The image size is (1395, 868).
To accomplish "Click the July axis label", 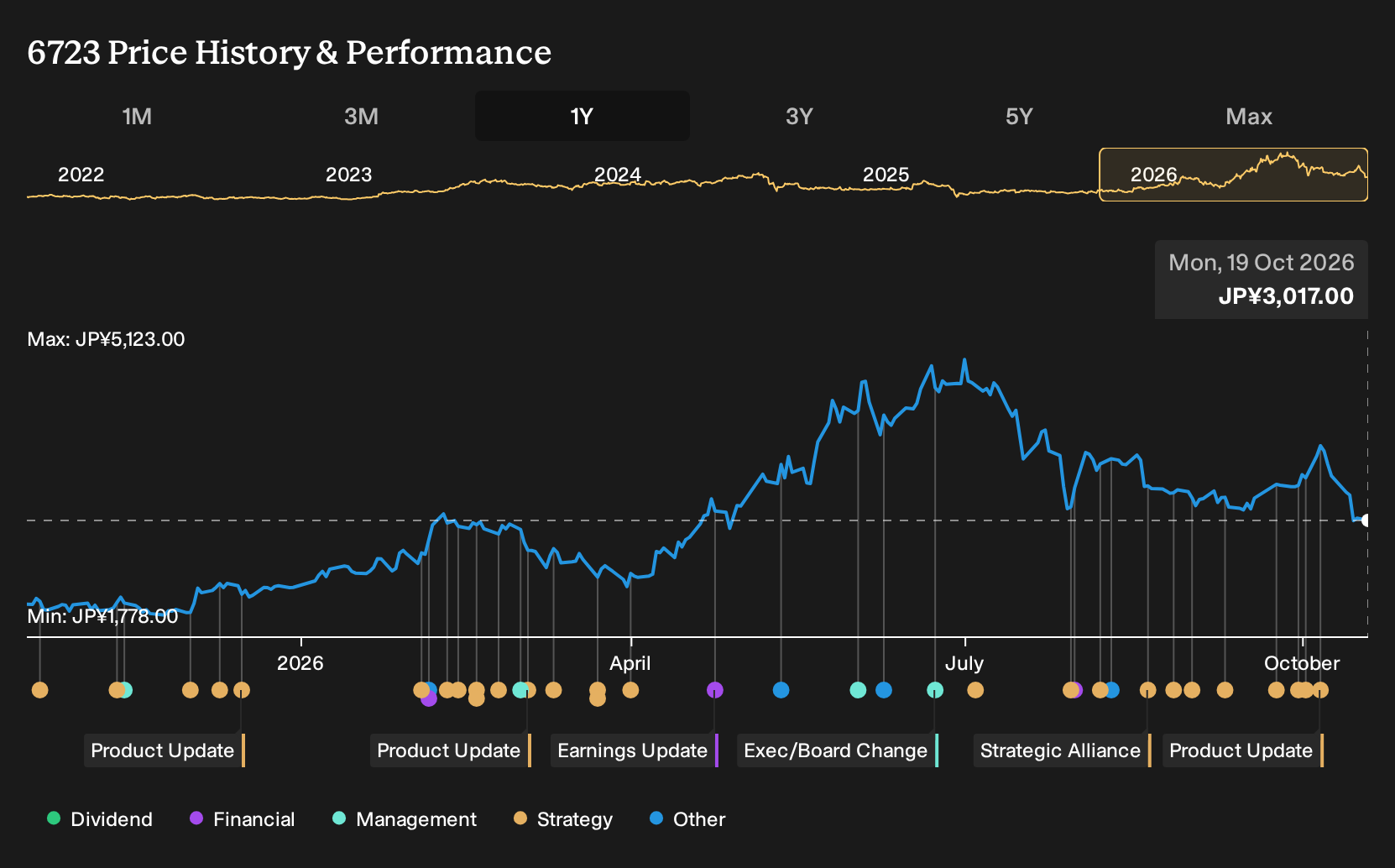I will [964, 663].
